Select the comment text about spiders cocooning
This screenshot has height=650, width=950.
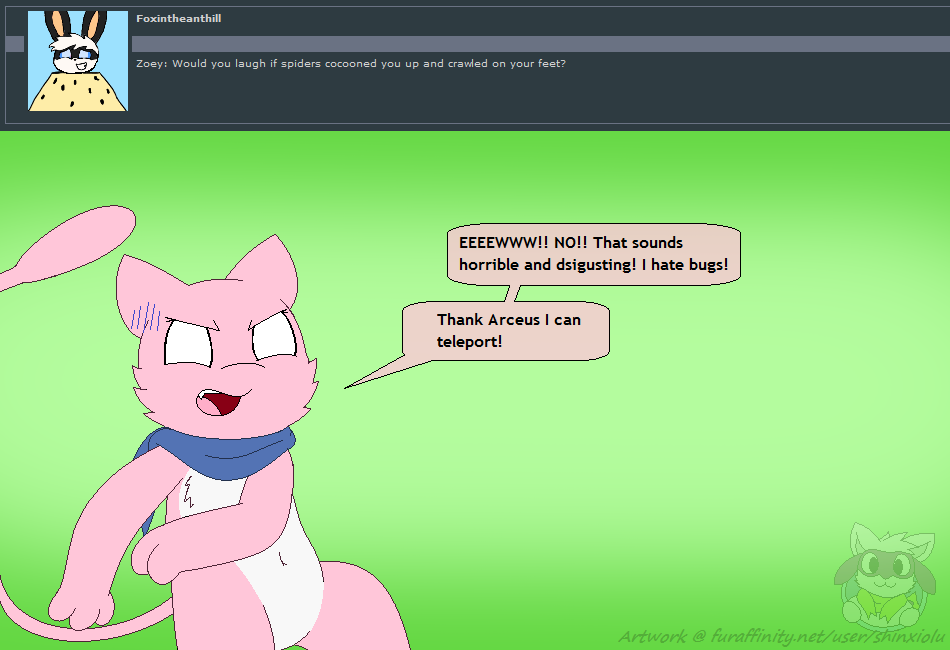coord(351,64)
